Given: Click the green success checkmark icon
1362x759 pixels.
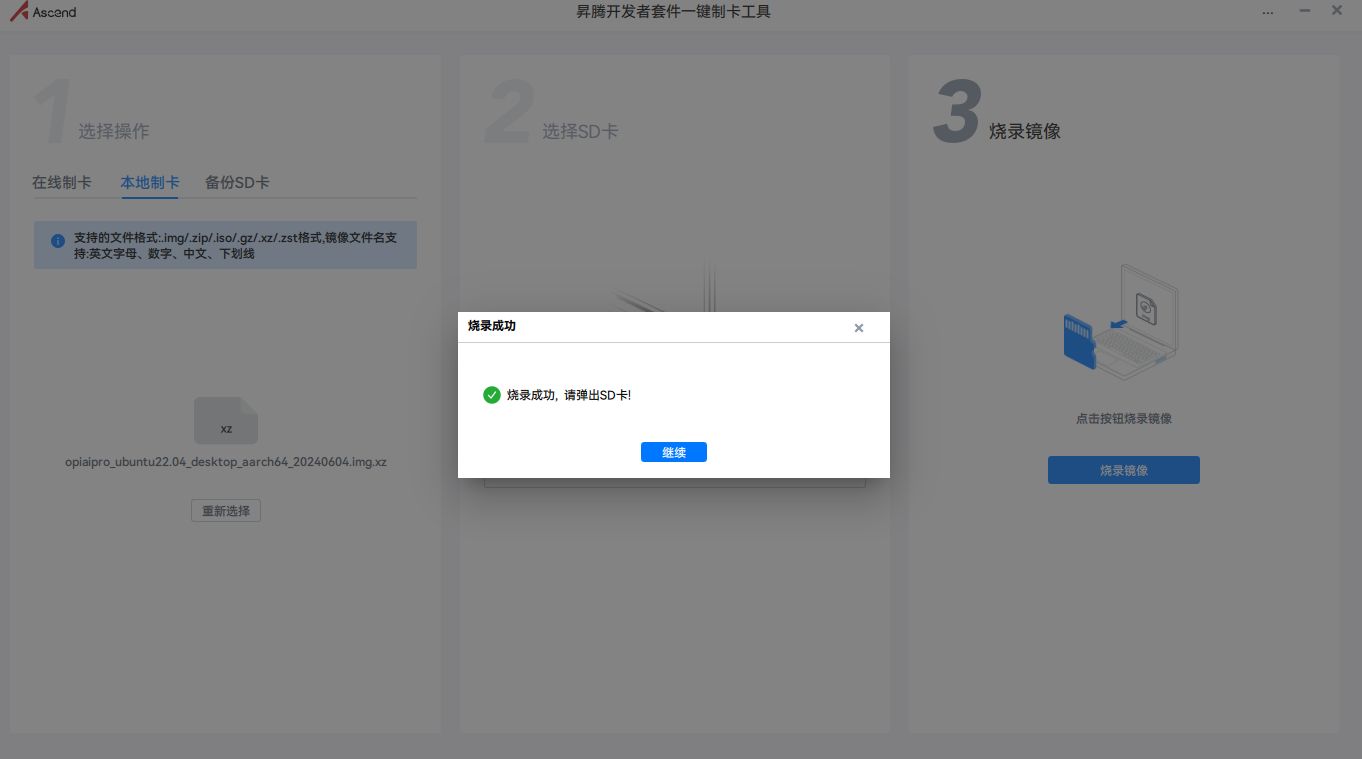Looking at the screenshot, I should tap(491, 394).
